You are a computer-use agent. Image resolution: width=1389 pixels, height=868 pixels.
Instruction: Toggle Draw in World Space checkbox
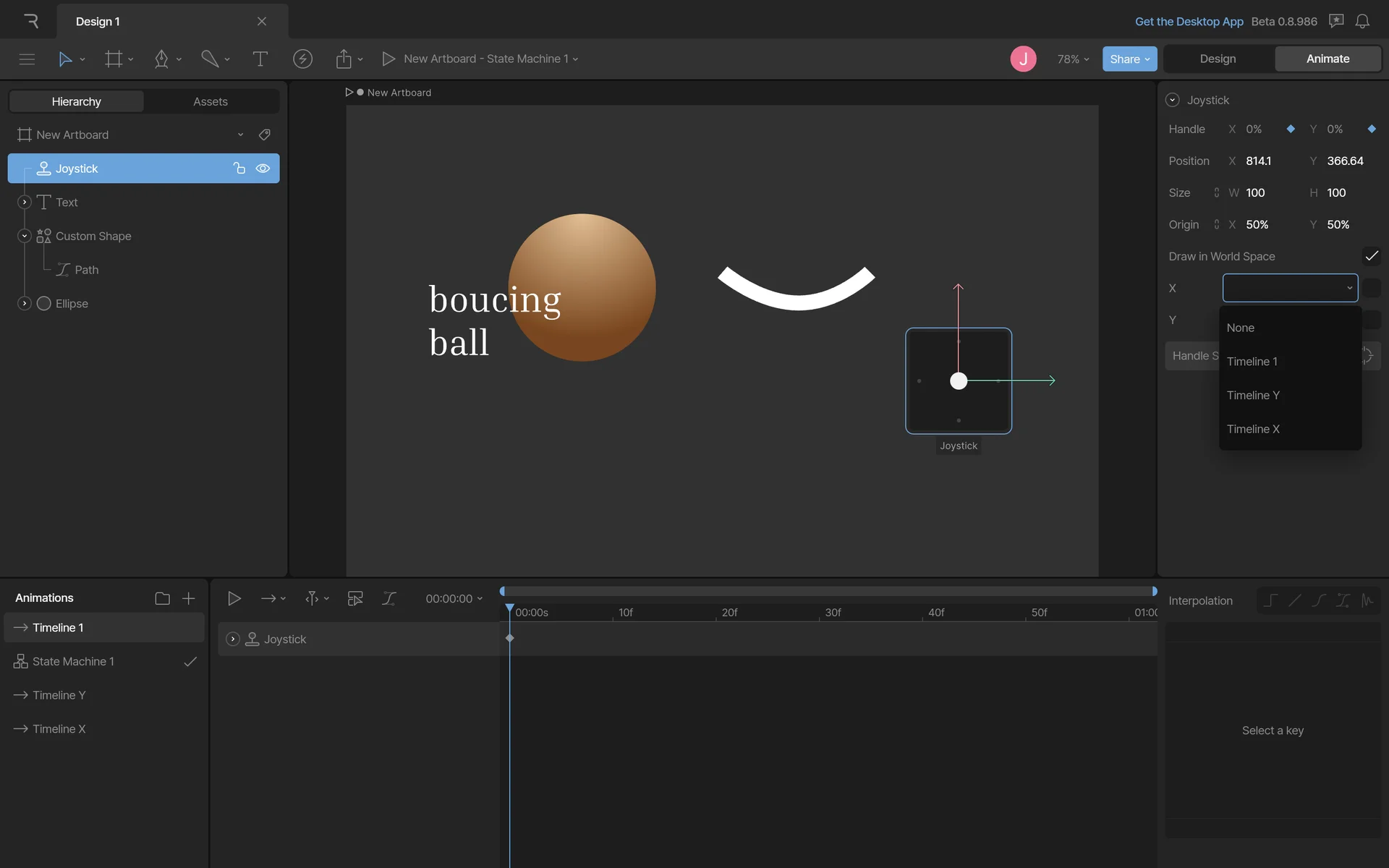(1371, 256)
